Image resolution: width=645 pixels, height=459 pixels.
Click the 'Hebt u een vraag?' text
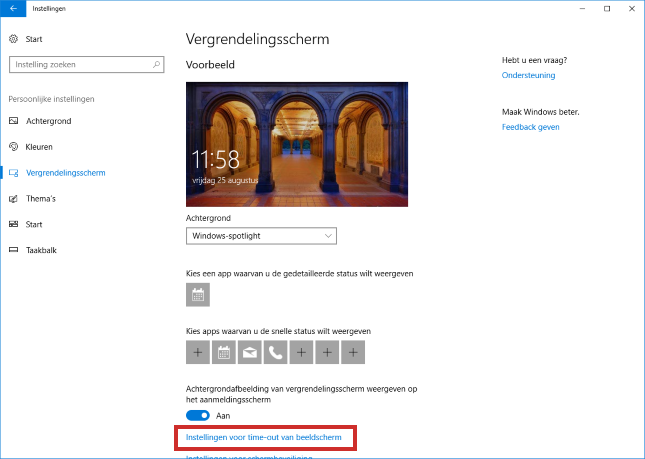[x=534, y=60]
